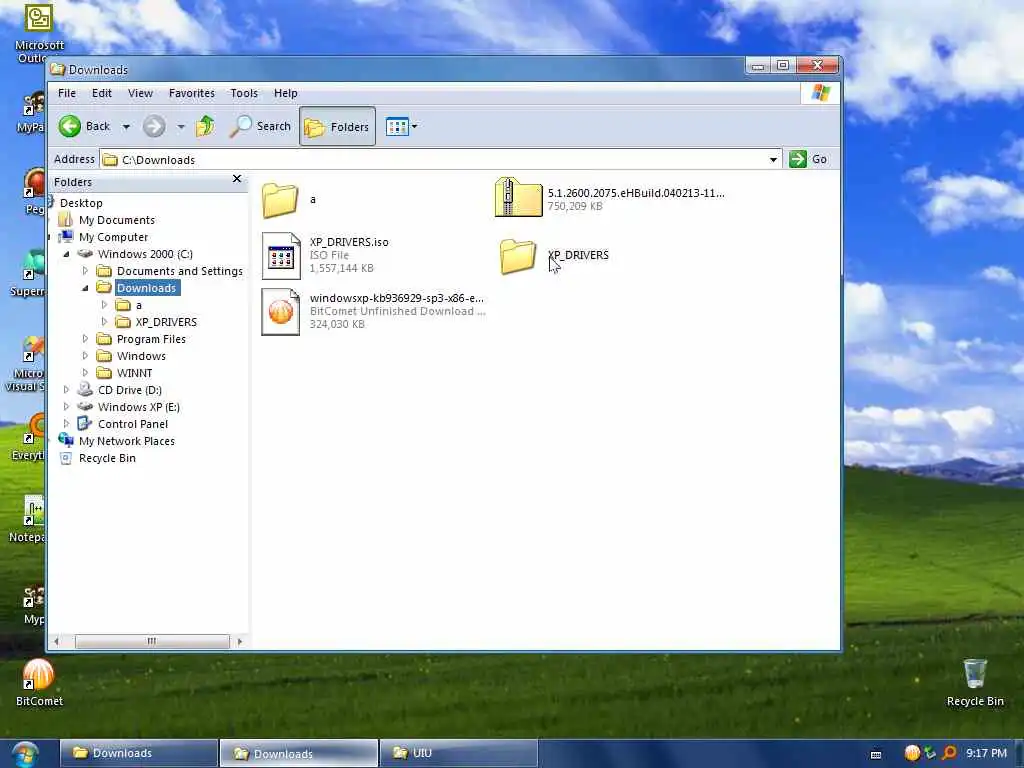Expand the WINNT folder tree node
This screenshot has width=1024, height=768.
click(85, 372)
